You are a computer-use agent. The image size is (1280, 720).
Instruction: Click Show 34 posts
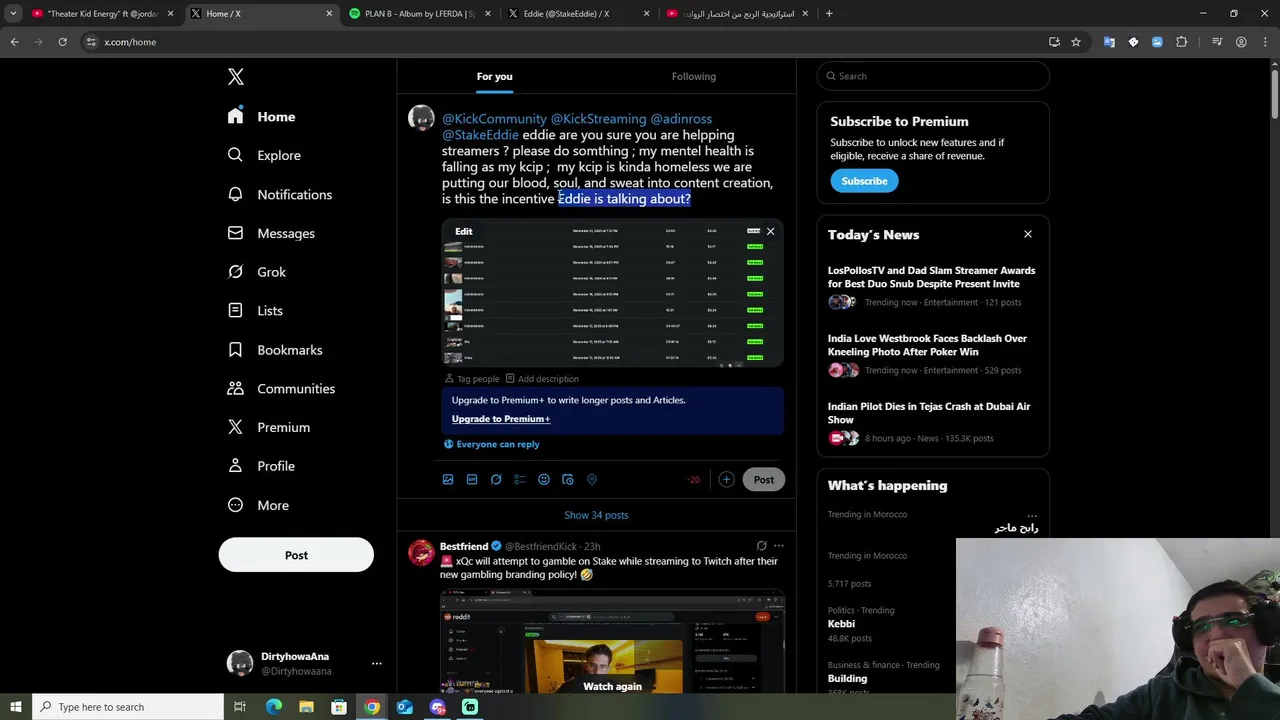[596, 515]
